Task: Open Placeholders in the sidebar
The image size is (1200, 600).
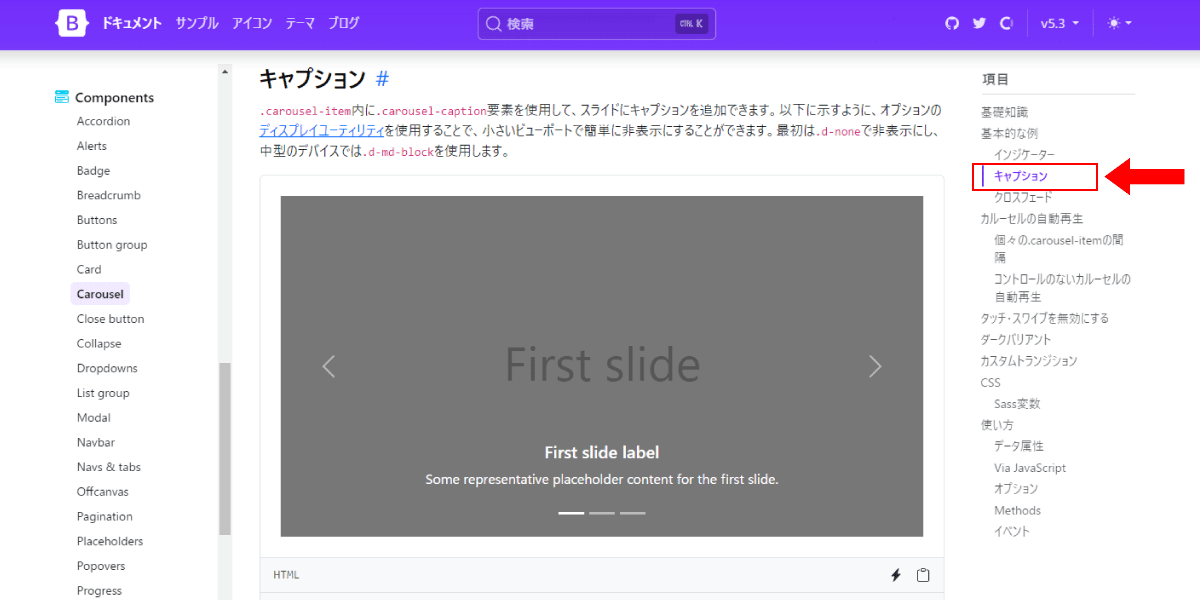Action: coord(110,541)
